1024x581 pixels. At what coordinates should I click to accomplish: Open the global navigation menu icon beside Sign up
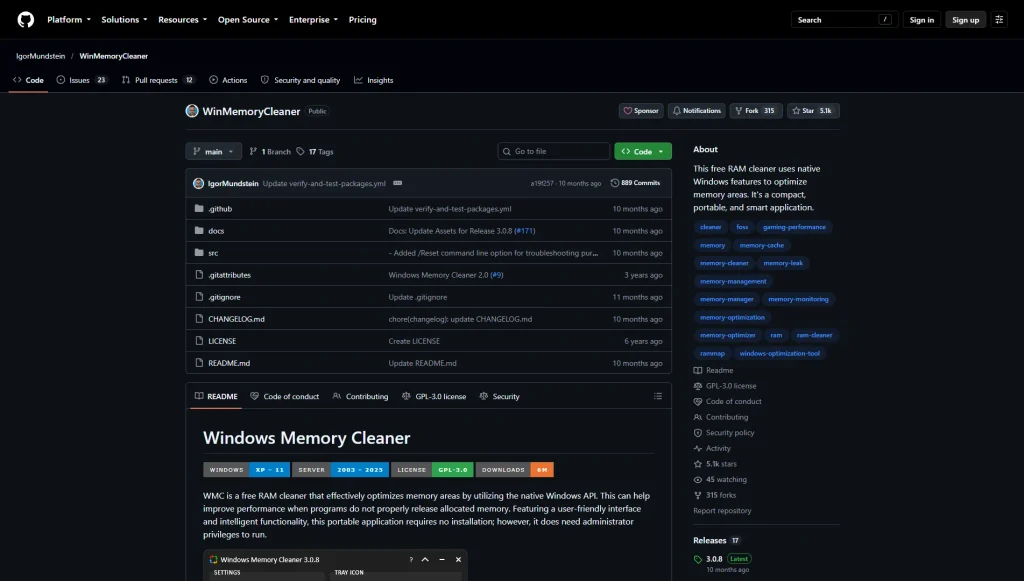[999, 20]
